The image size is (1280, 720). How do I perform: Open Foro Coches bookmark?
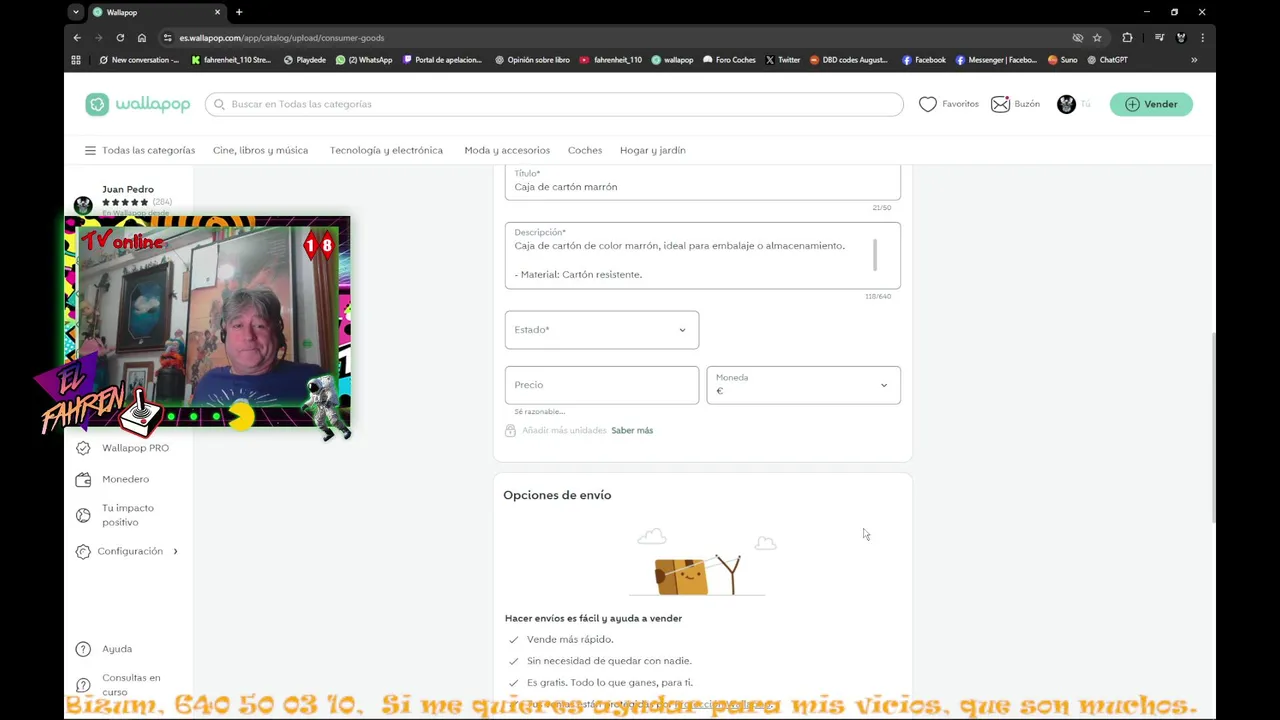coord(729,60)
